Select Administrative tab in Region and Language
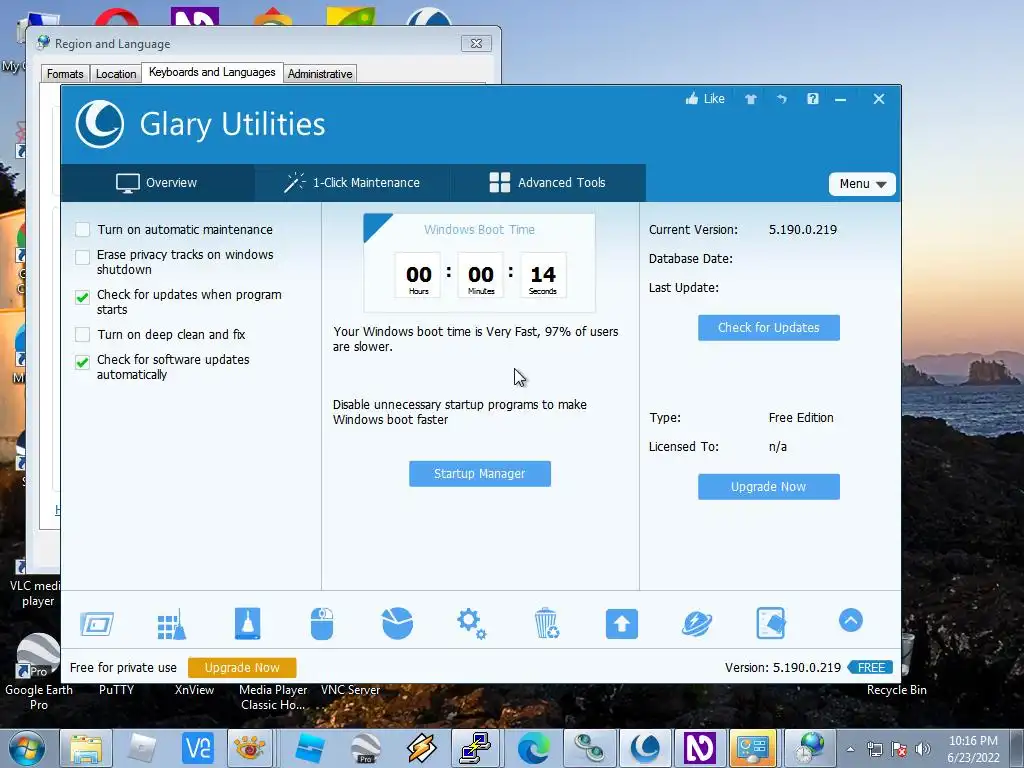Screen dimensions: 1024x768 (320, 74)
